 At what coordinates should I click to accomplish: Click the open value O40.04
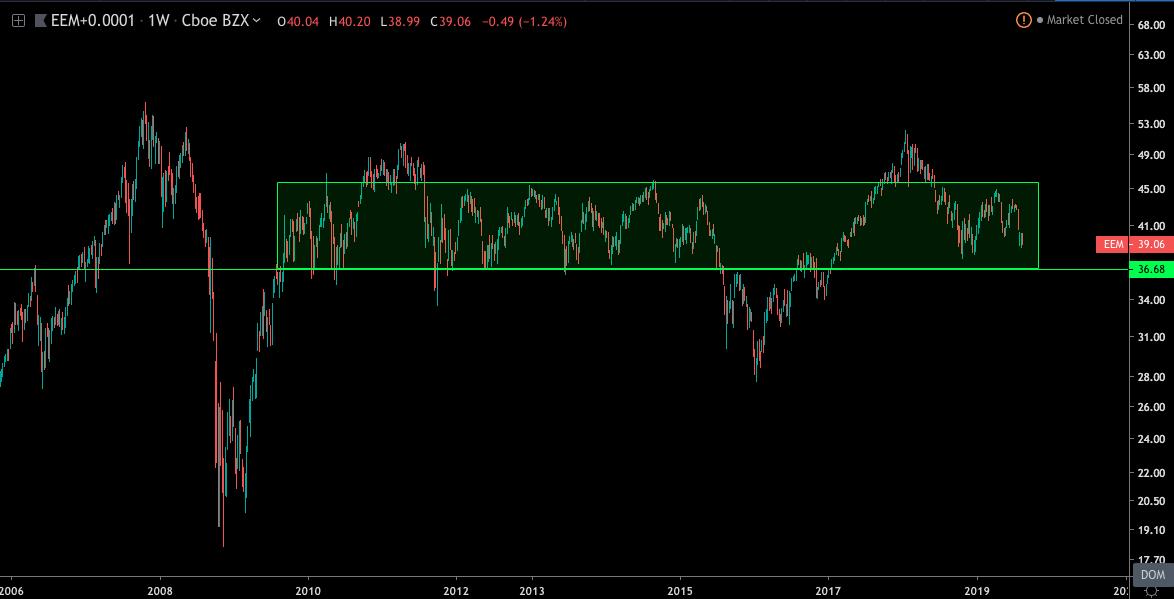[298, 22]
